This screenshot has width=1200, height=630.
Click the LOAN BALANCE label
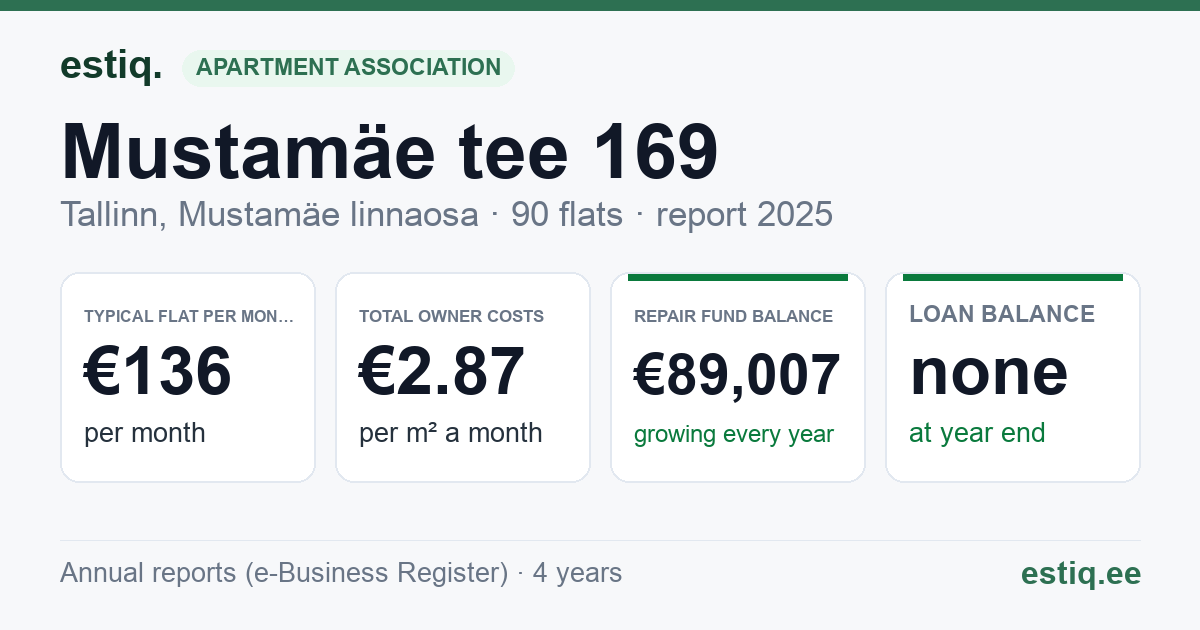click(1002, 314)
